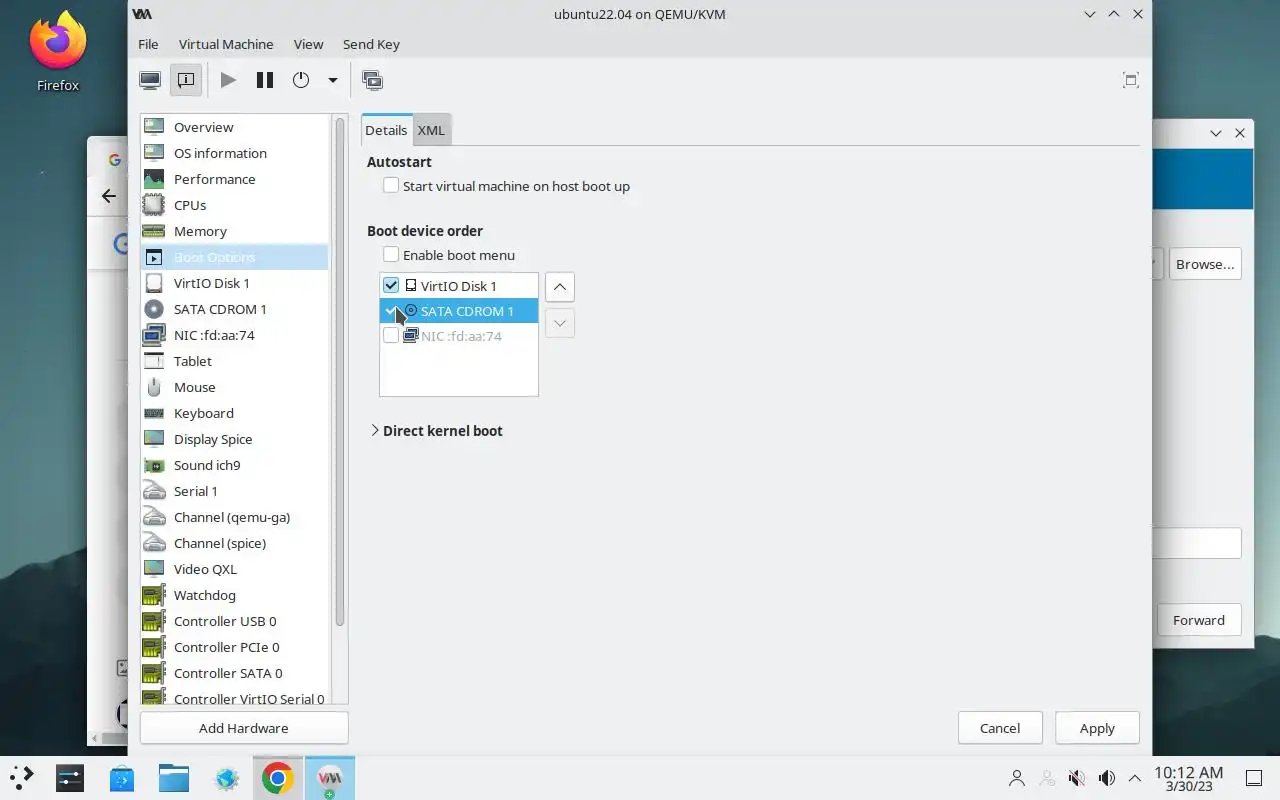Select Serial 1 hardware entry

click(234, 491)
